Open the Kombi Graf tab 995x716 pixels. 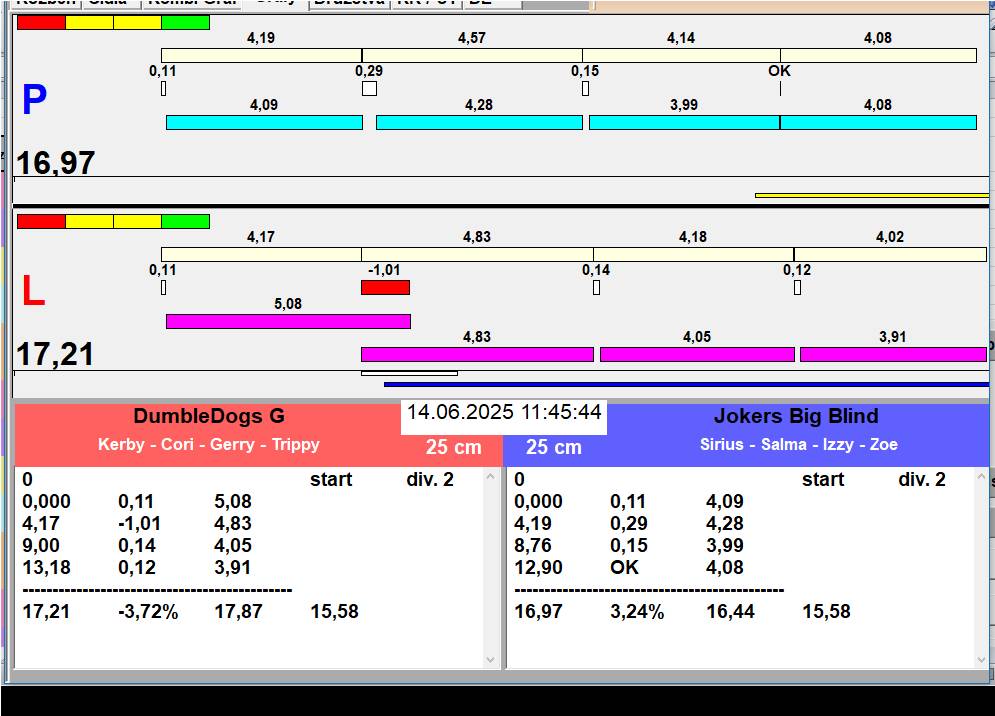pos(190,3)
